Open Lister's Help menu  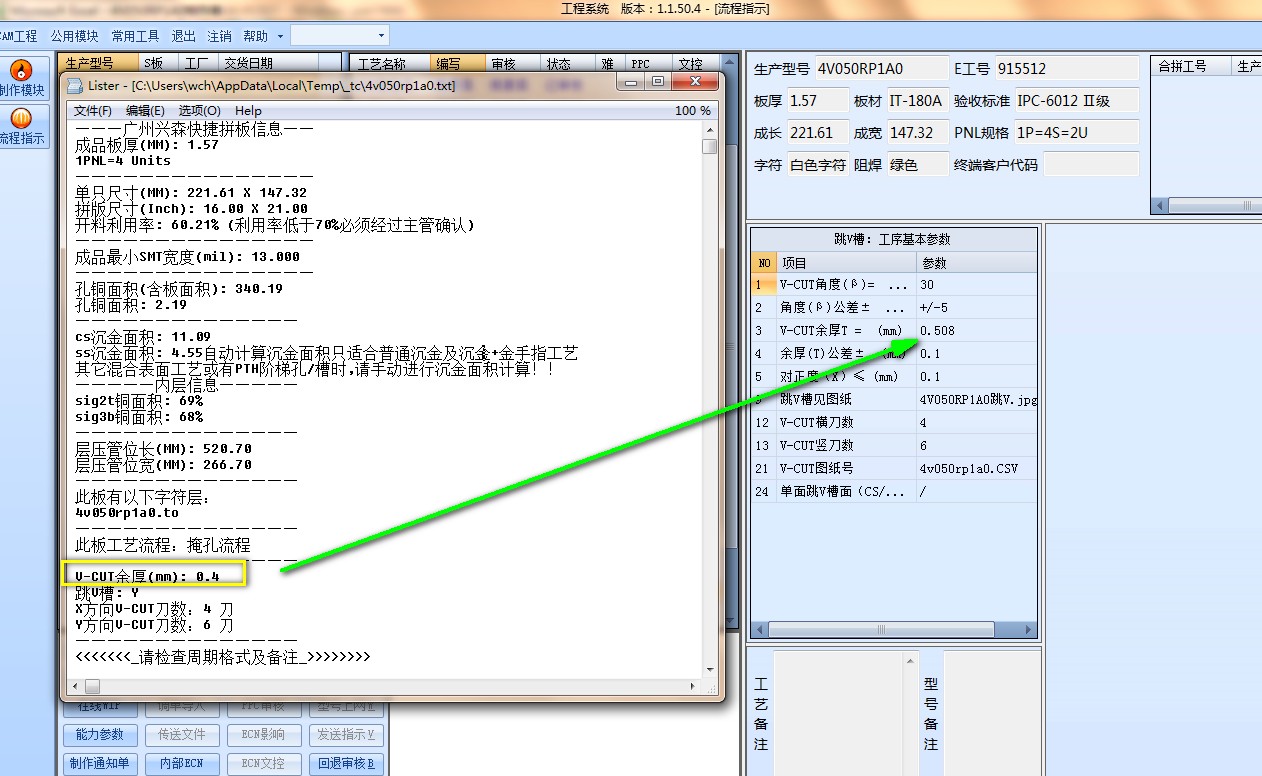click(248, 111)
